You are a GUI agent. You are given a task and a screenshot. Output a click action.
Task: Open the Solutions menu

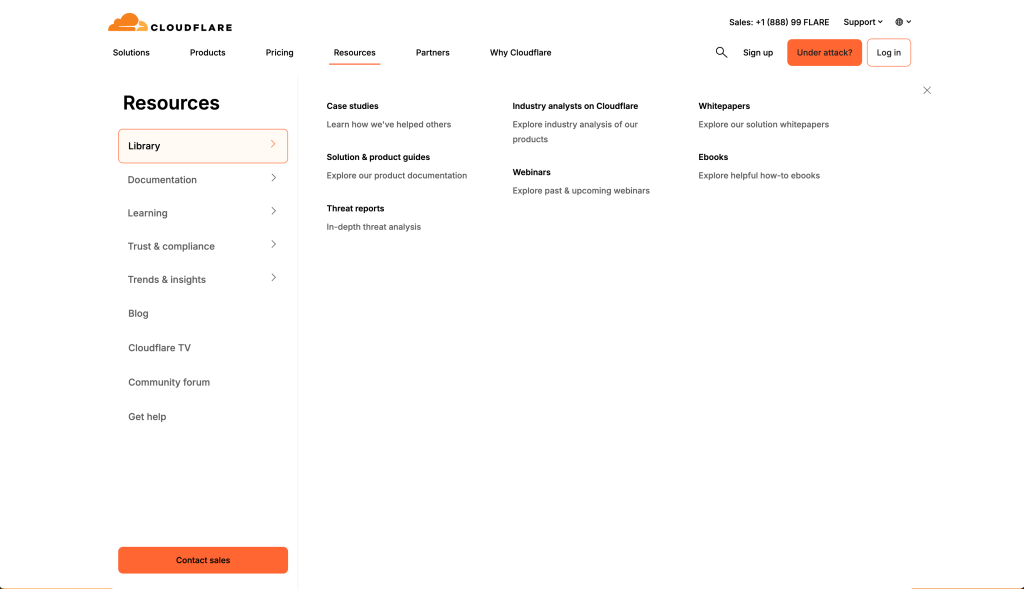pos(131,52)
